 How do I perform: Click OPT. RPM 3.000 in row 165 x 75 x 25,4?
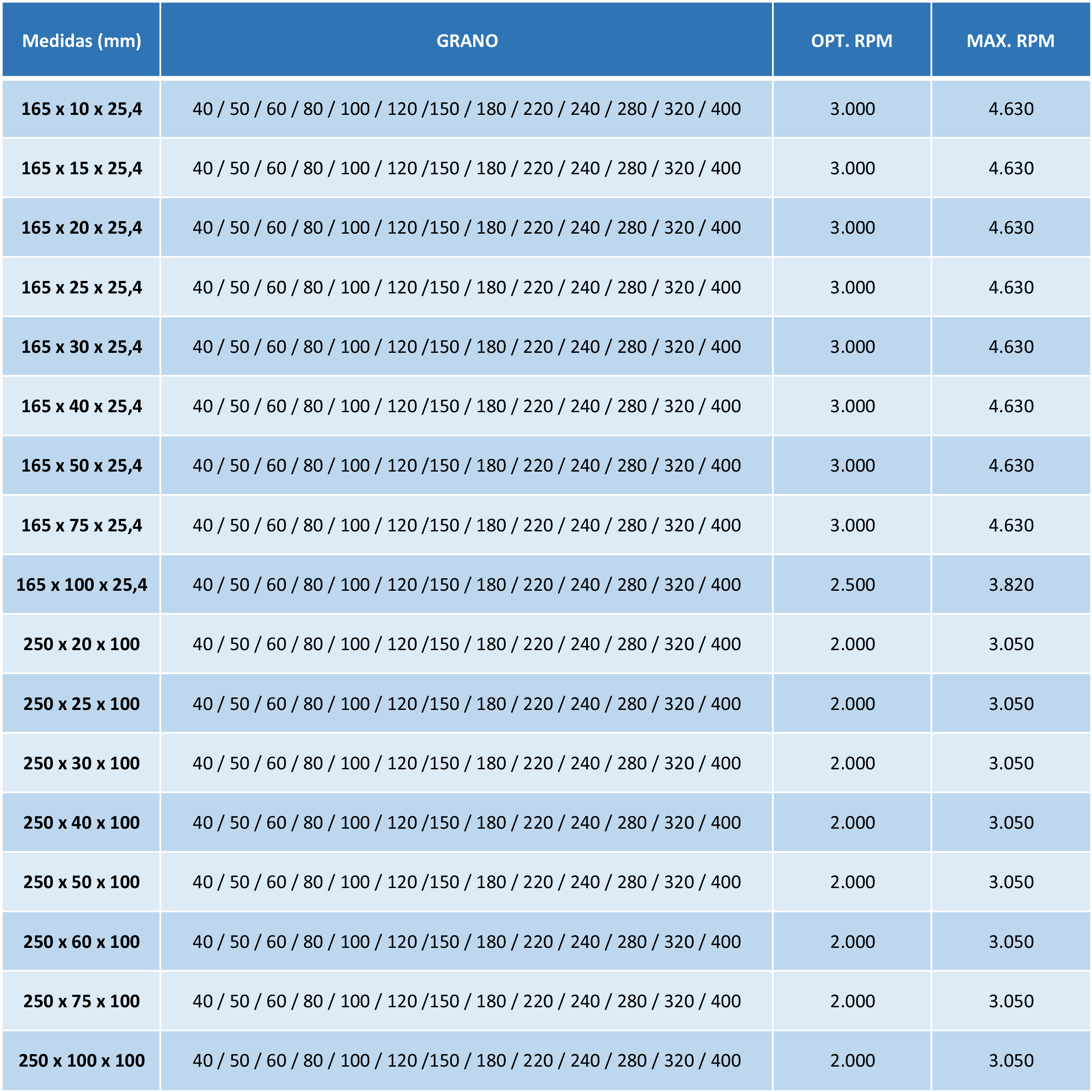(852, 525)
